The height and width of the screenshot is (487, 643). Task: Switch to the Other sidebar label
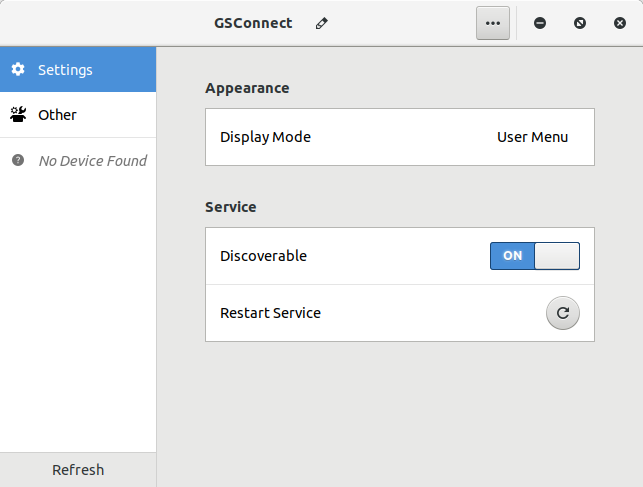57,115
